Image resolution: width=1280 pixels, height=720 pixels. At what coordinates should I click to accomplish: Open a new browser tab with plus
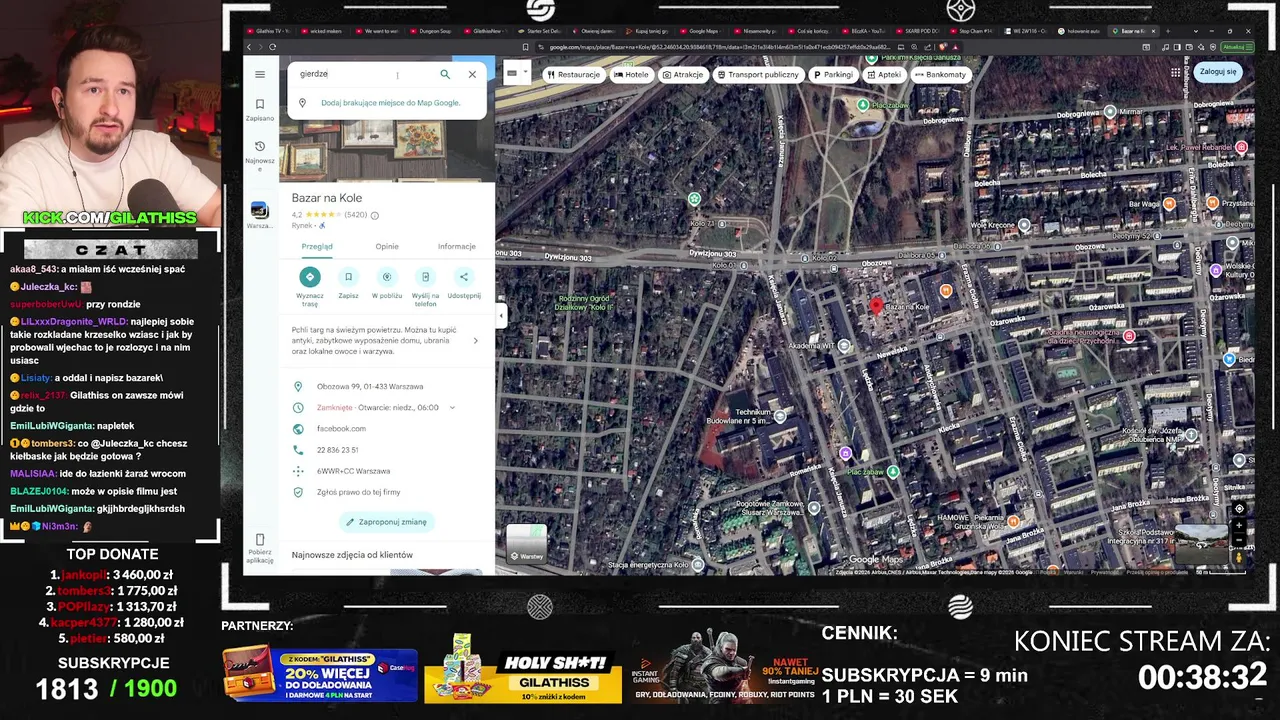(x=1170, y=31)
